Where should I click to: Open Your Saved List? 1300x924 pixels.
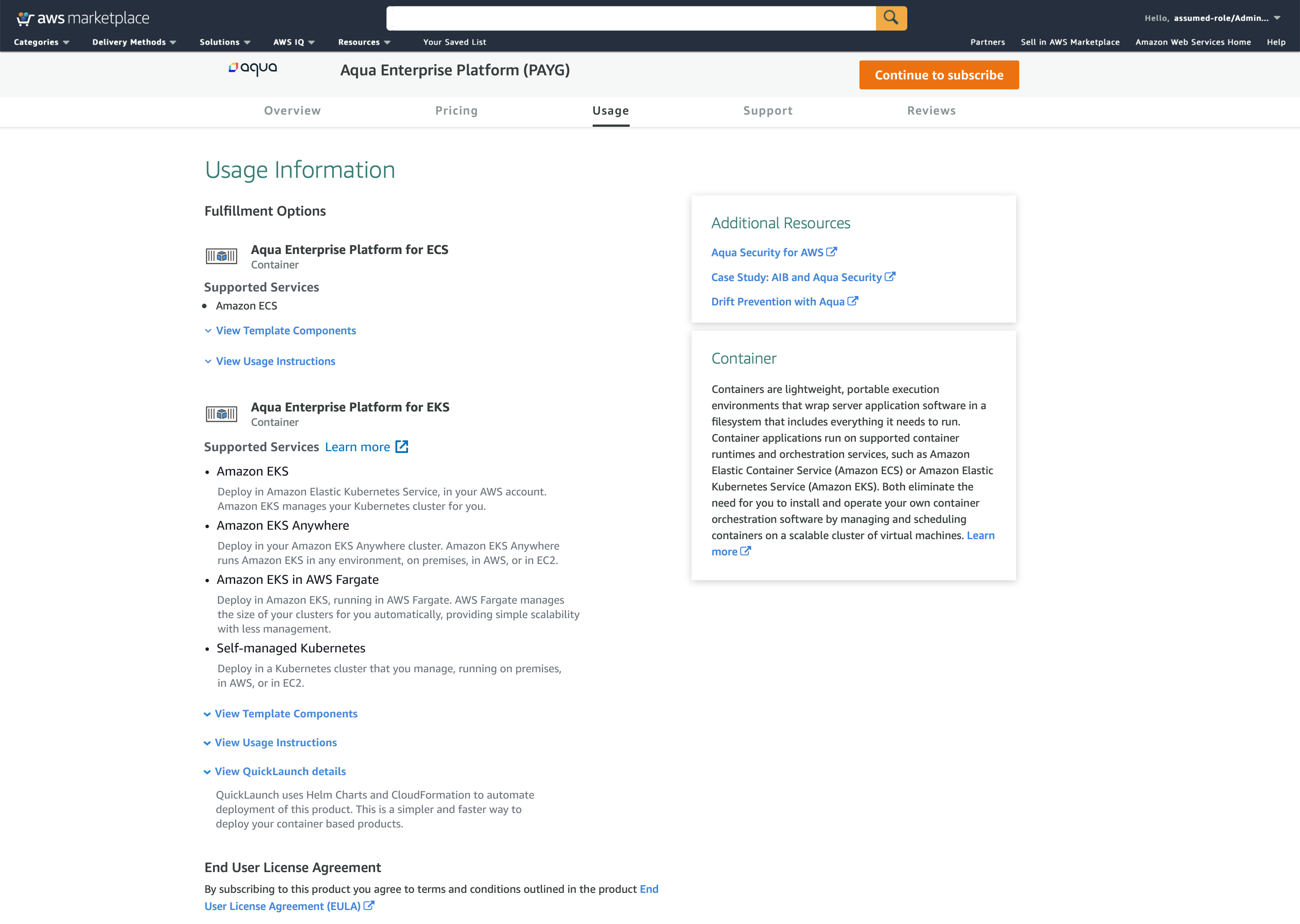click(454, 42)
